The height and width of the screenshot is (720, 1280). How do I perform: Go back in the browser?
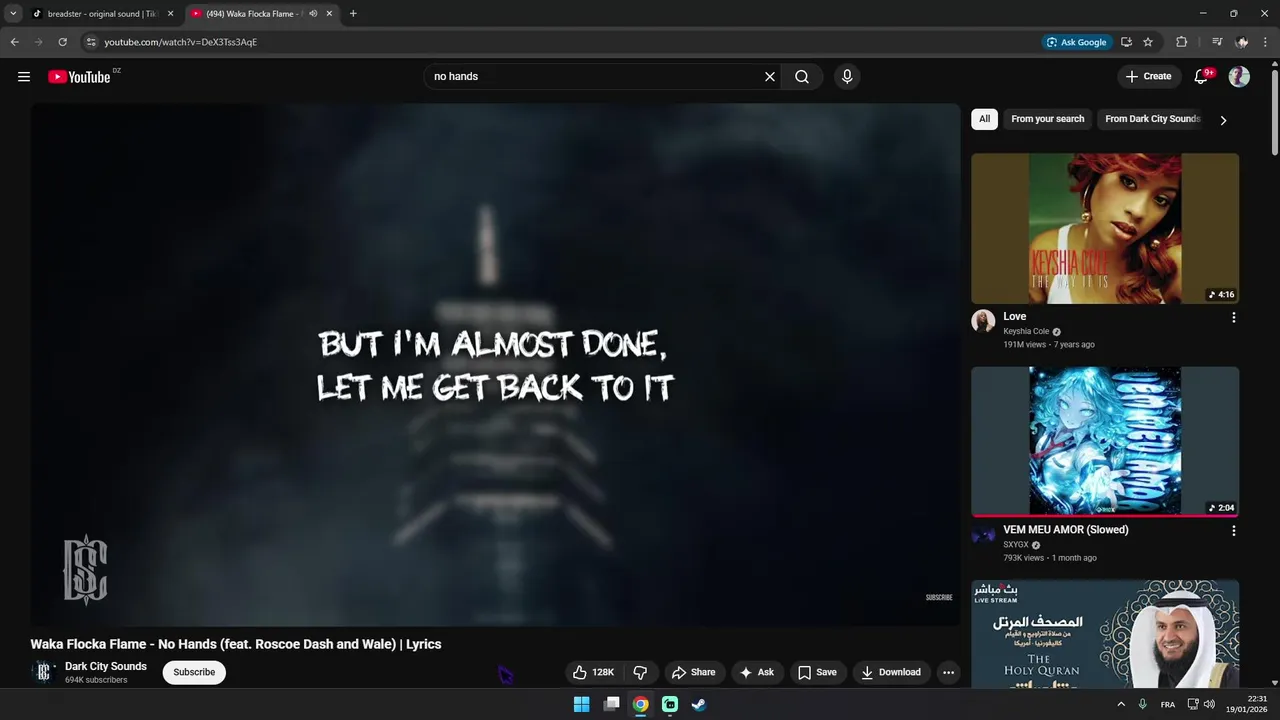tap(14, 42)
